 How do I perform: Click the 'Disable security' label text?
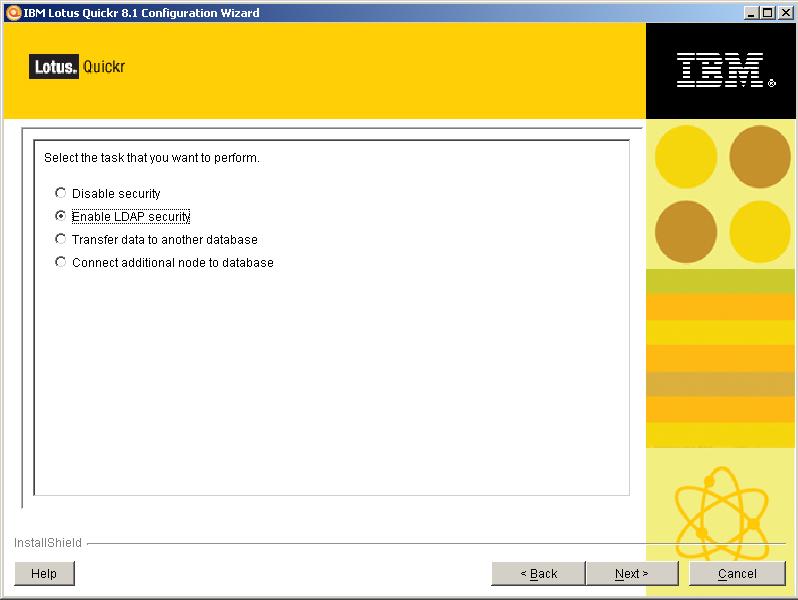[116, 193]
